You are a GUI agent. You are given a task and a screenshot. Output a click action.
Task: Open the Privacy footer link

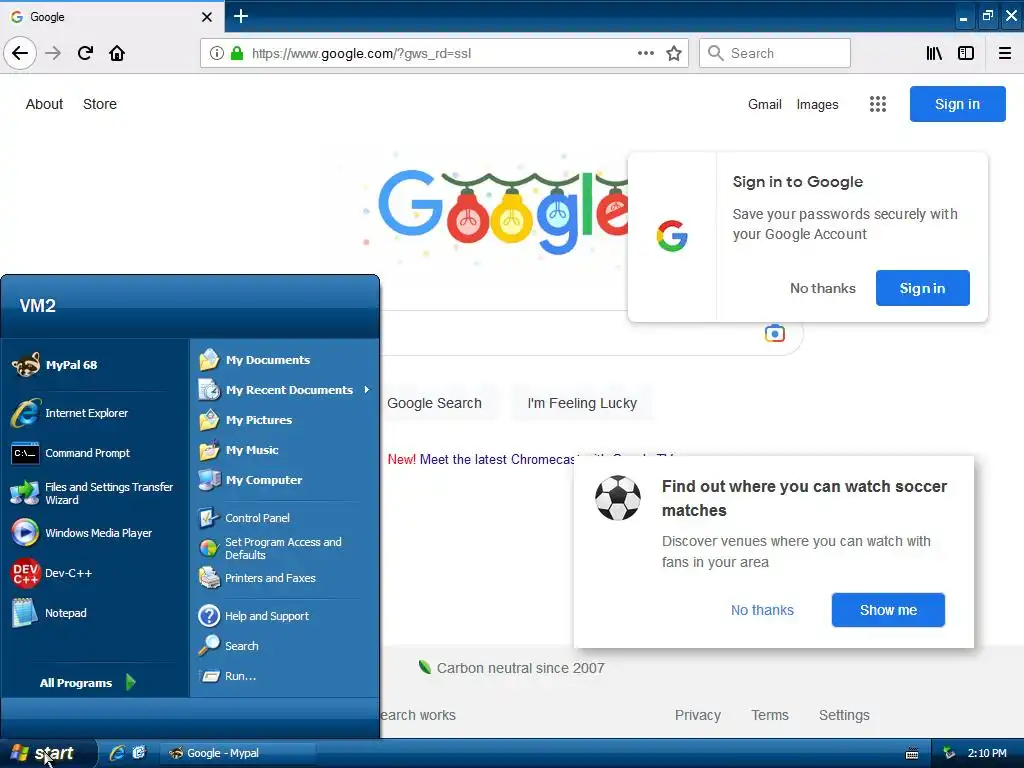point(697,715)
